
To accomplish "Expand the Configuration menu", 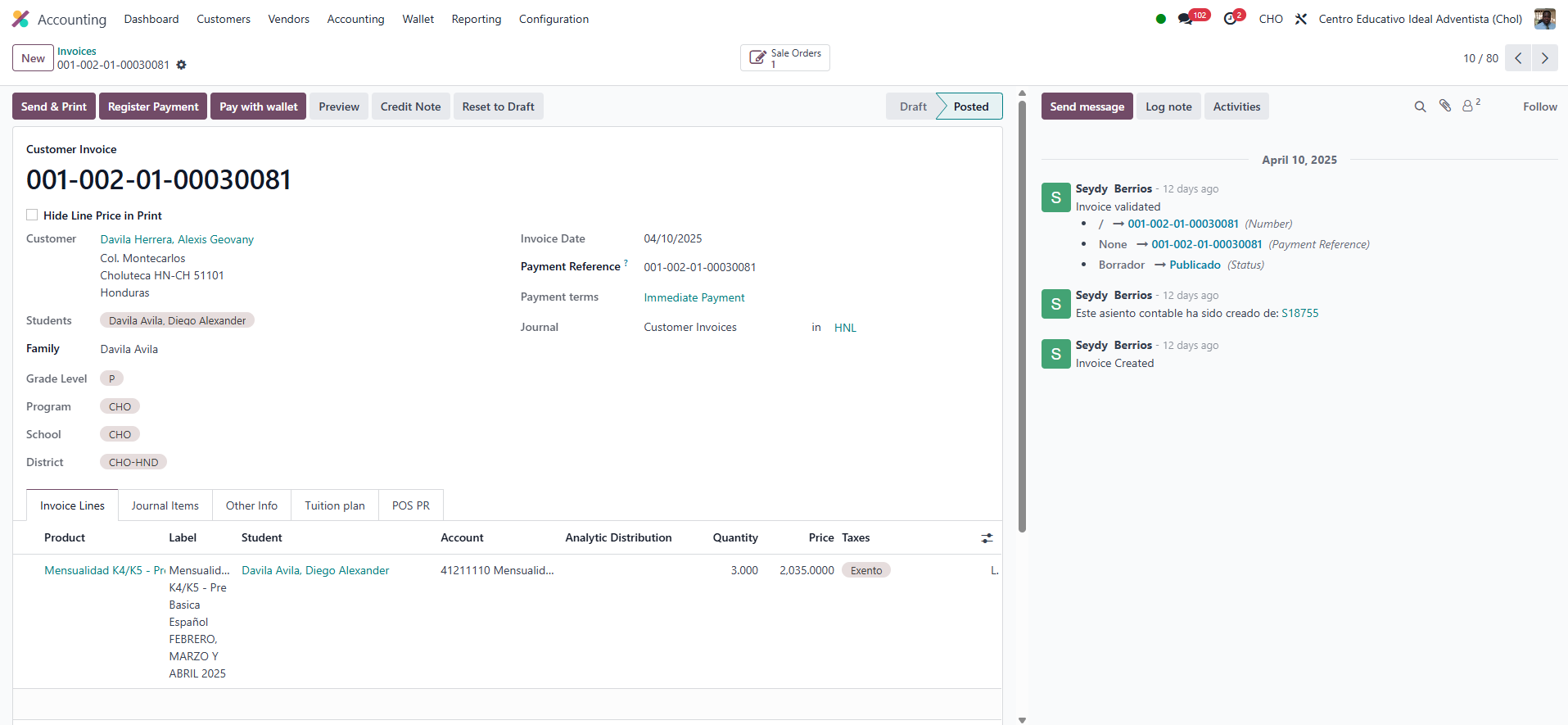I will pos(554,19).
